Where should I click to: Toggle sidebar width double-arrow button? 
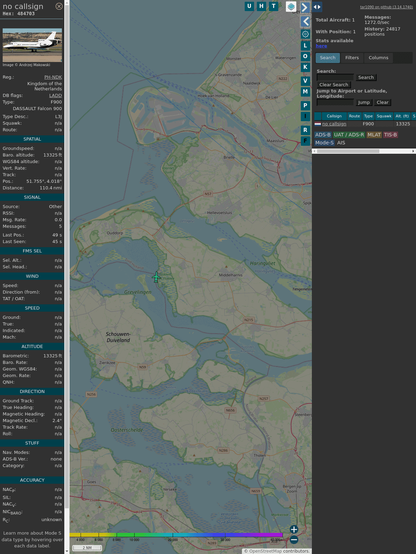pyautogui.click(x=317, y=7)
